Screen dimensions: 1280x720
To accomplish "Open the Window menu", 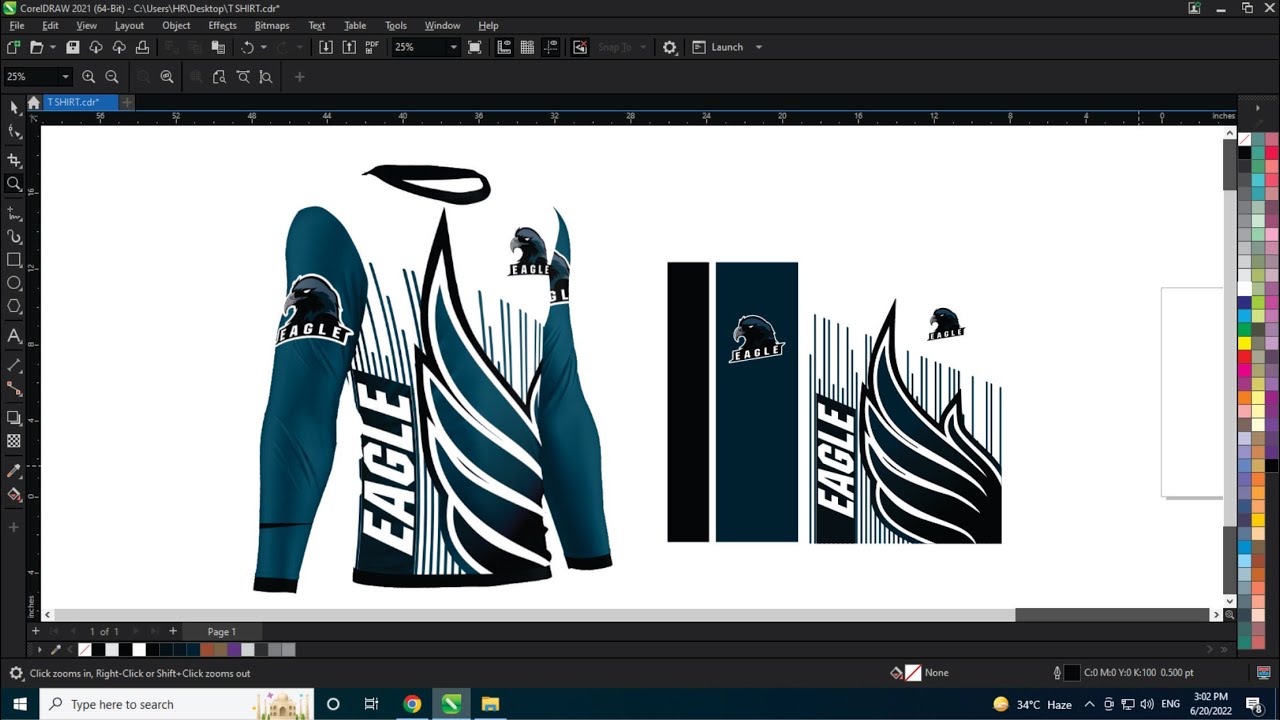I will click(442, 25).
